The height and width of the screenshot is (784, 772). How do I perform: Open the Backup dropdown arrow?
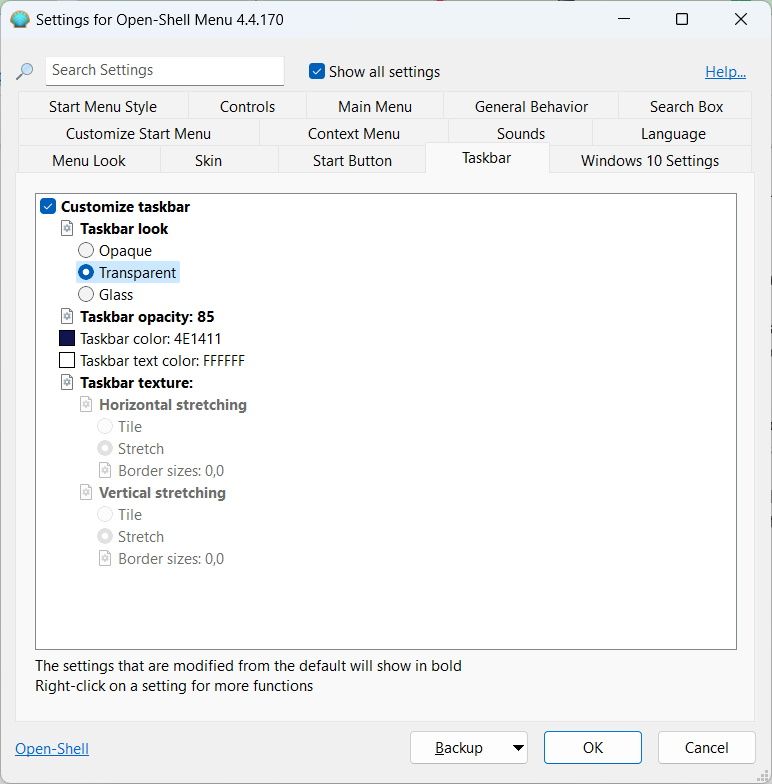tap(517, 747)
